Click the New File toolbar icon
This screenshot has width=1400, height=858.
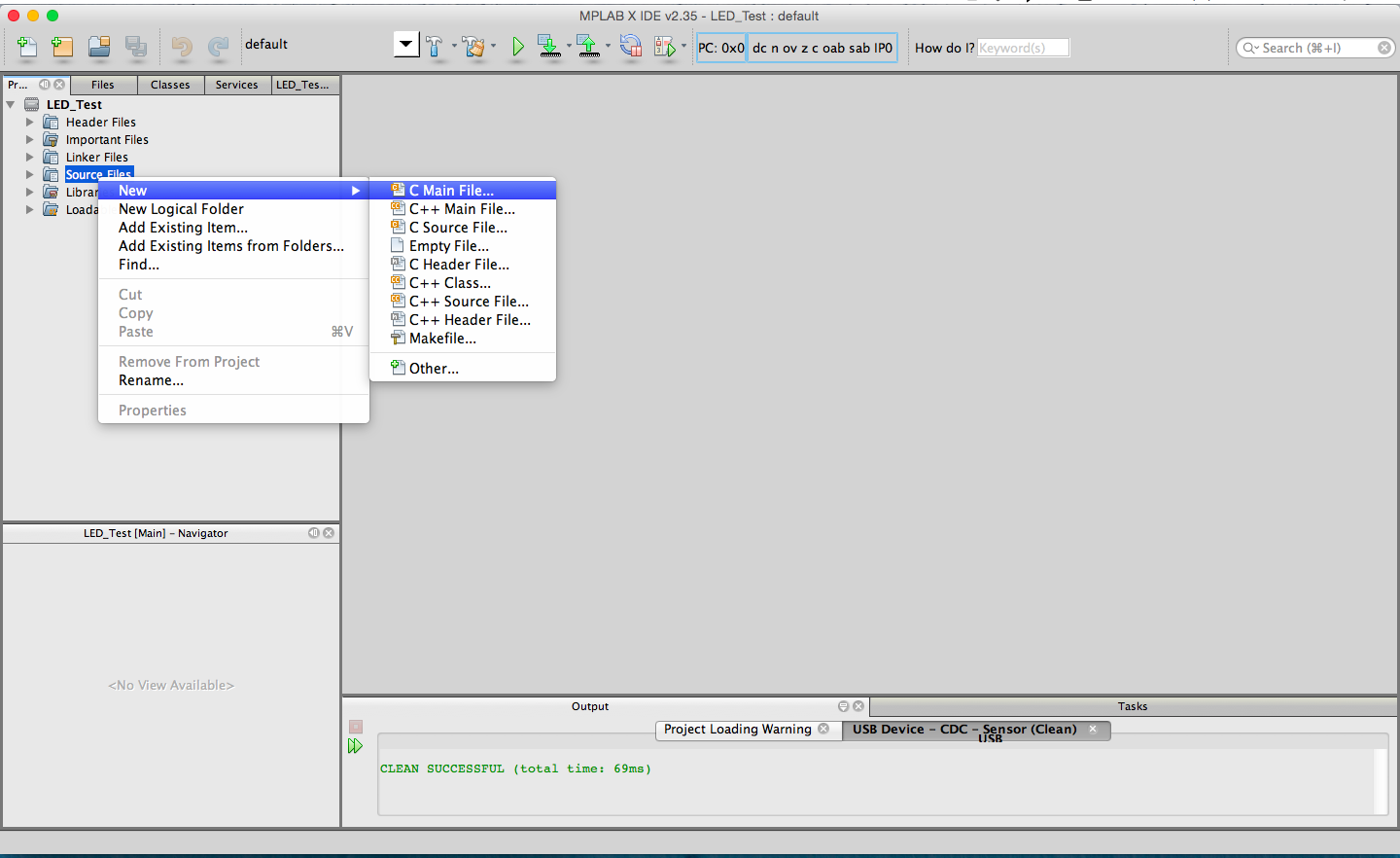tap(27, 46)
